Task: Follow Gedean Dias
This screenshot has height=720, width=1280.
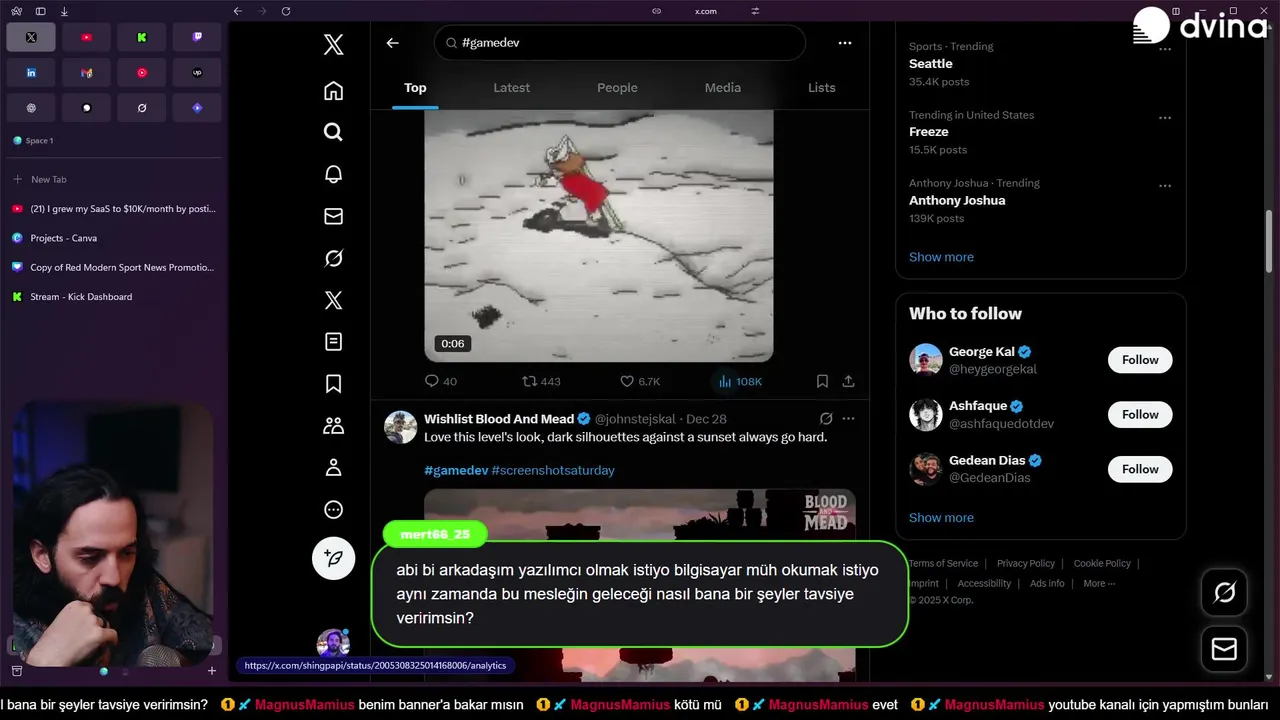Action: [1140, 469]
